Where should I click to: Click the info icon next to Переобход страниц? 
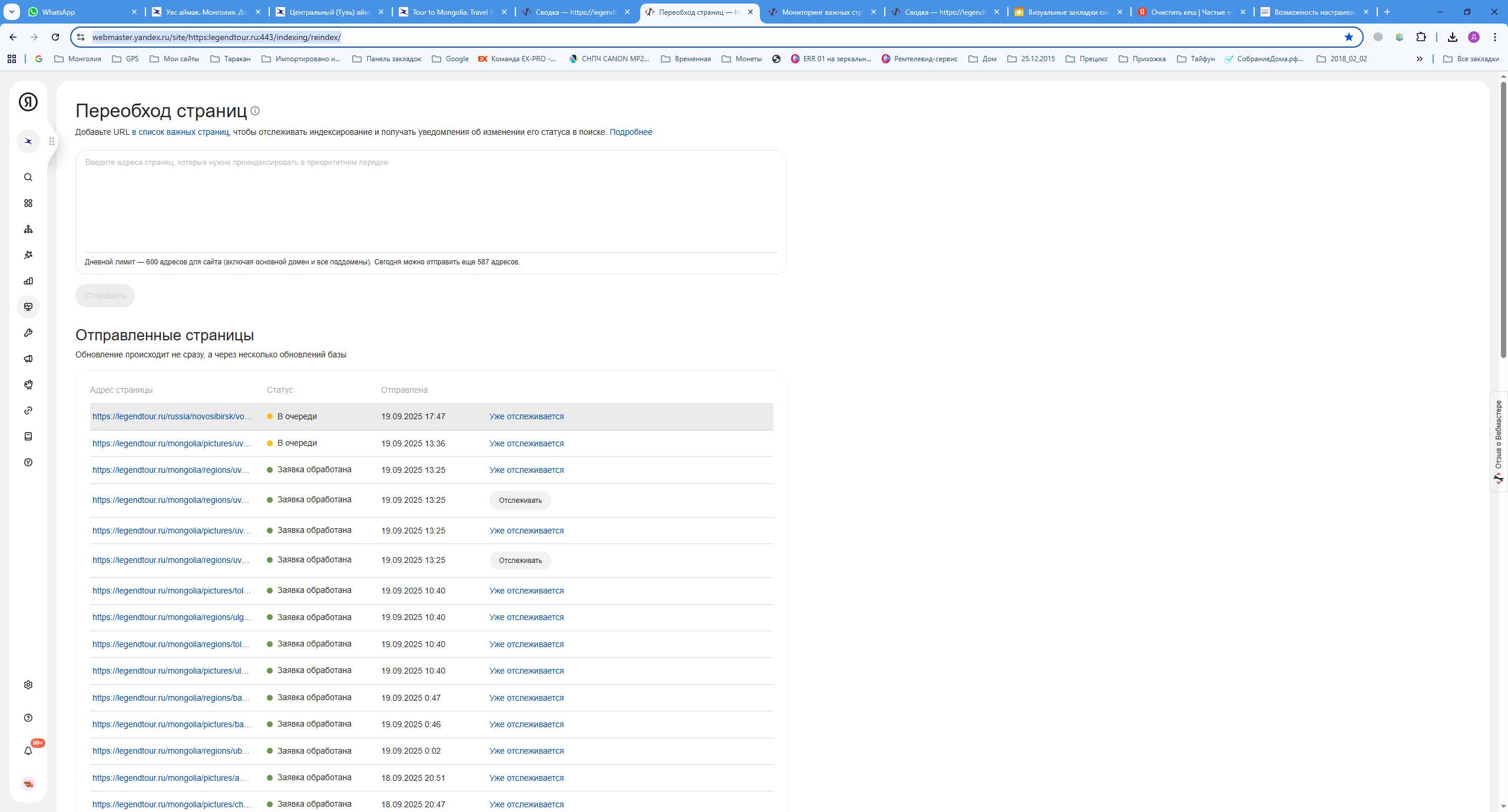[x=255, y=111]
